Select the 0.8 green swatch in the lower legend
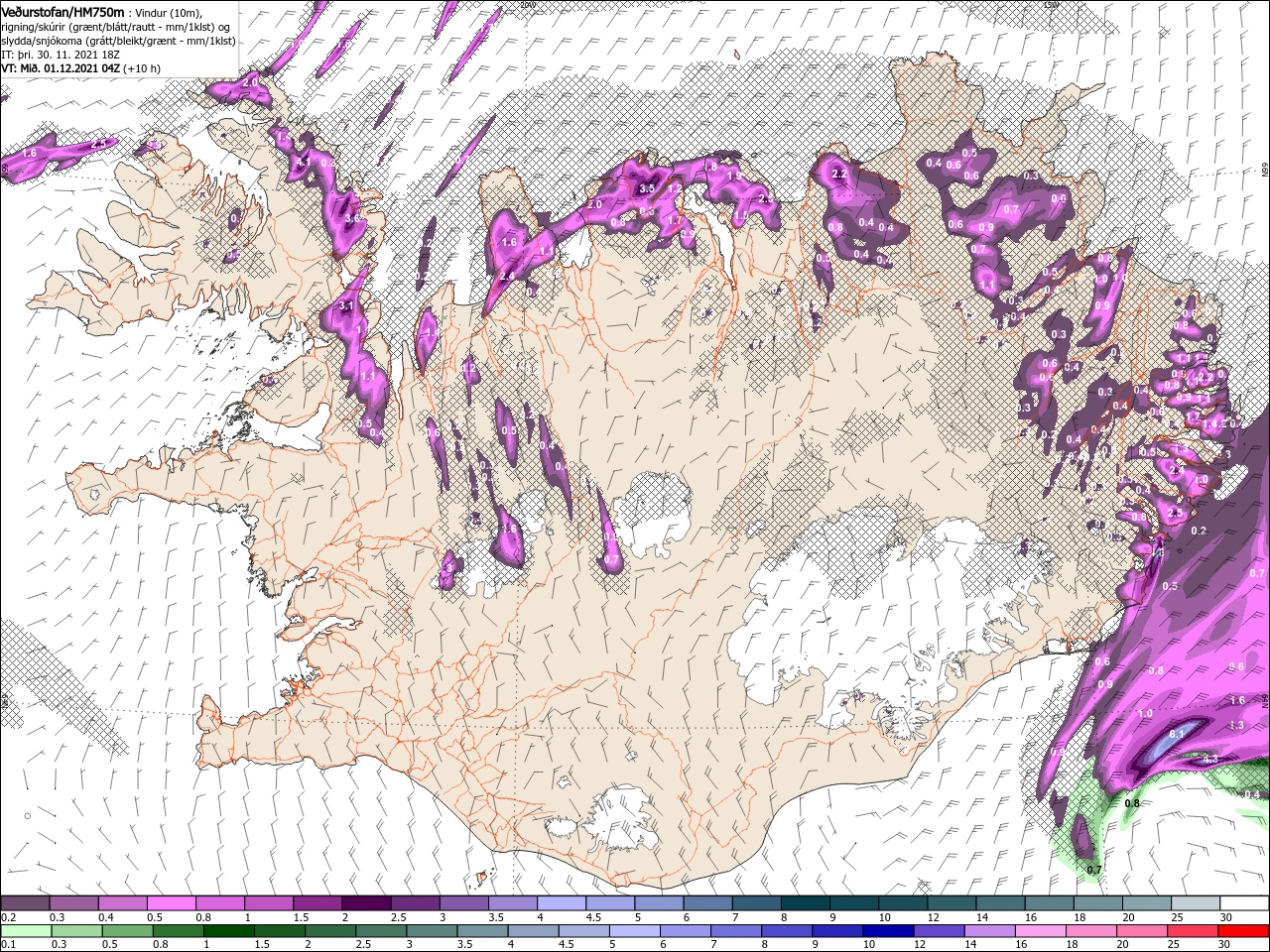Screen dimensions: 1270x952 178,930
